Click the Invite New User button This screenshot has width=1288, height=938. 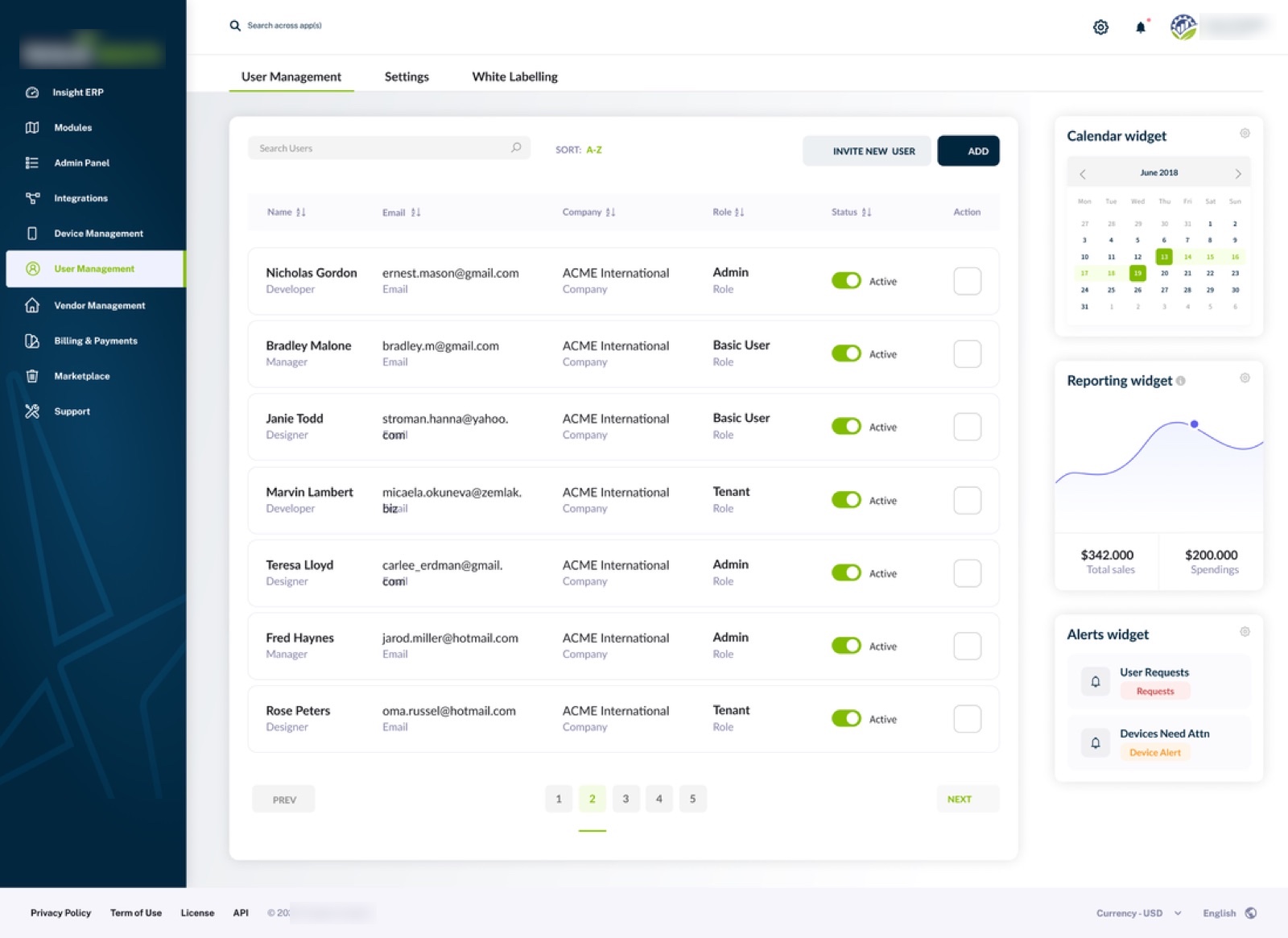tap(867, 151)
